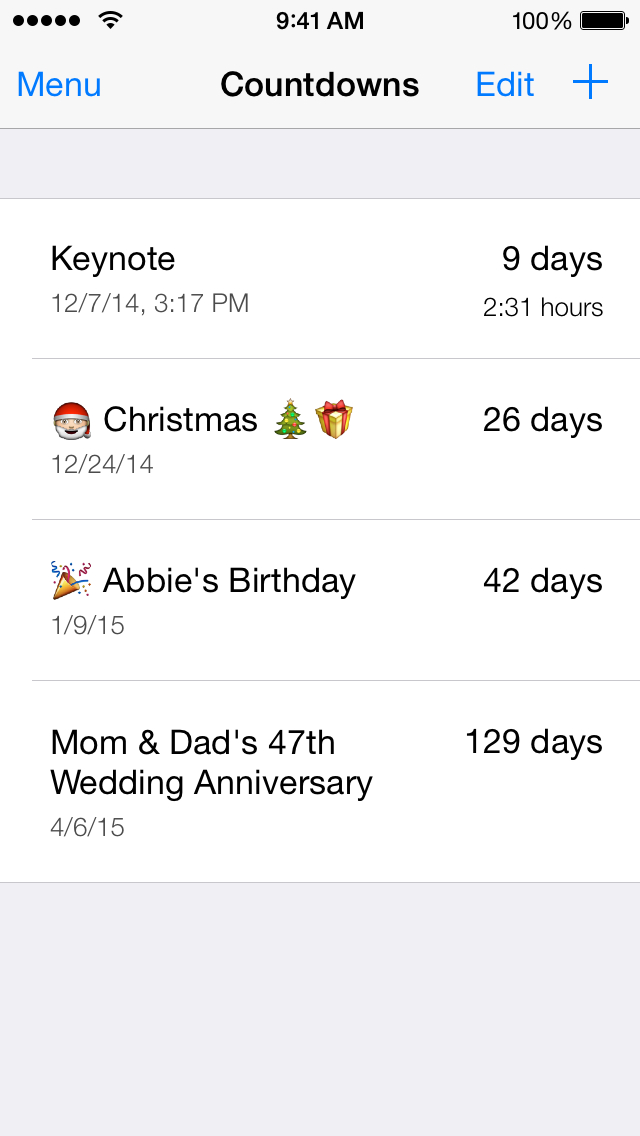Viewport: 640px width, 1136px height.
Task: Tap the 9 days remaining label
Action: pos(552,259)
